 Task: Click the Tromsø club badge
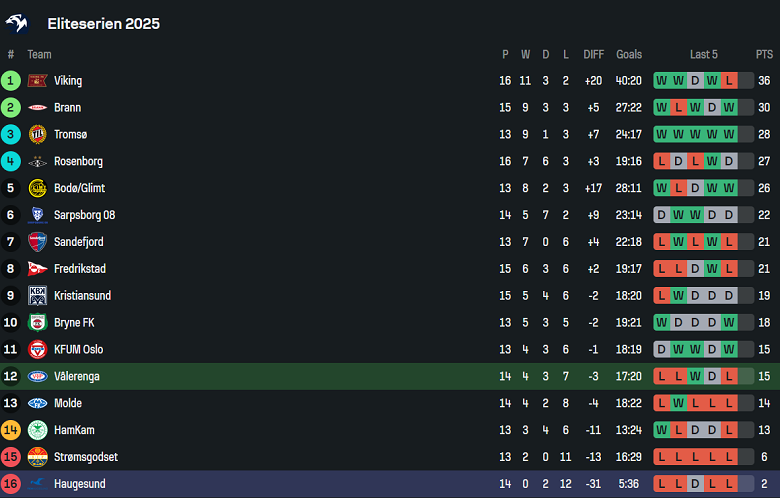click(x=38, y=135)
